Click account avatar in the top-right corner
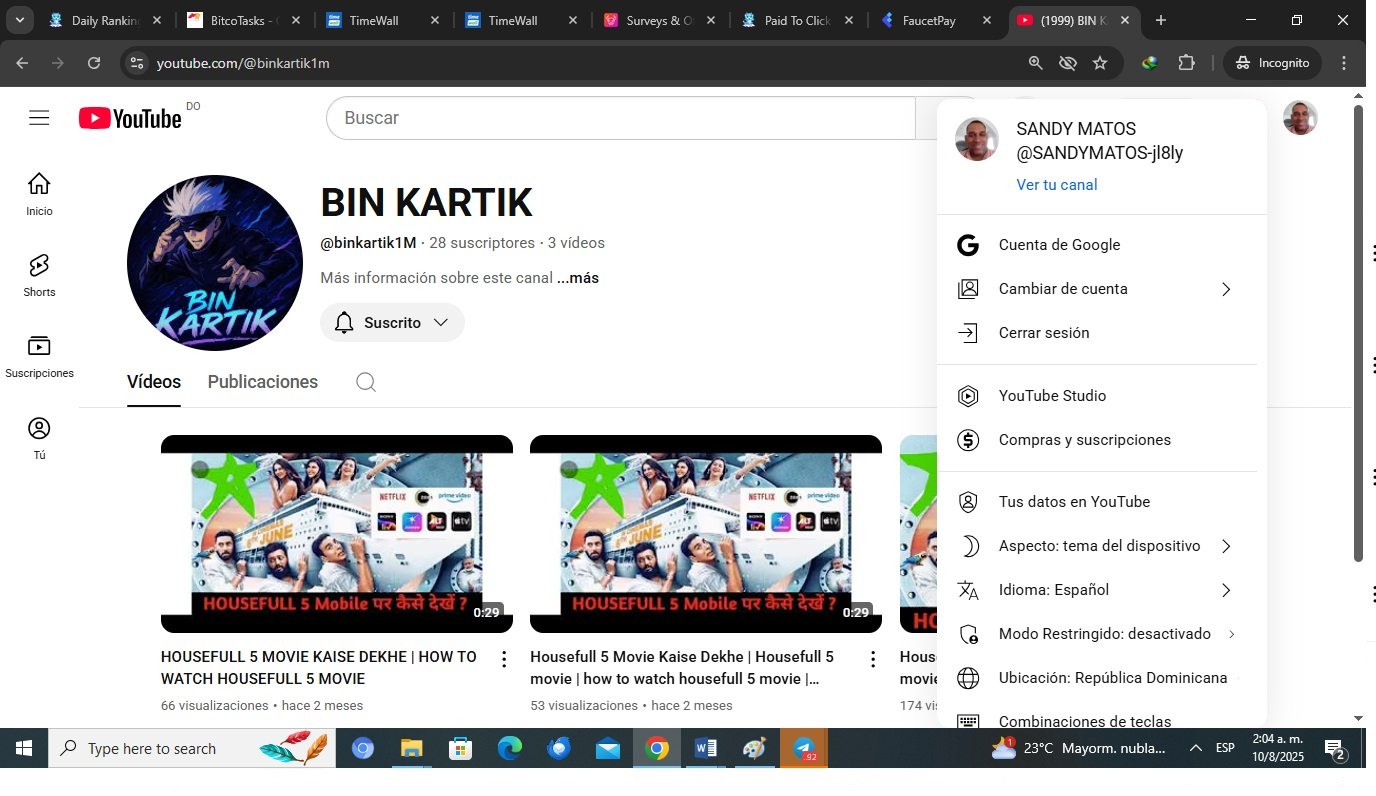1376x796 pixels. pos(1300,118)
